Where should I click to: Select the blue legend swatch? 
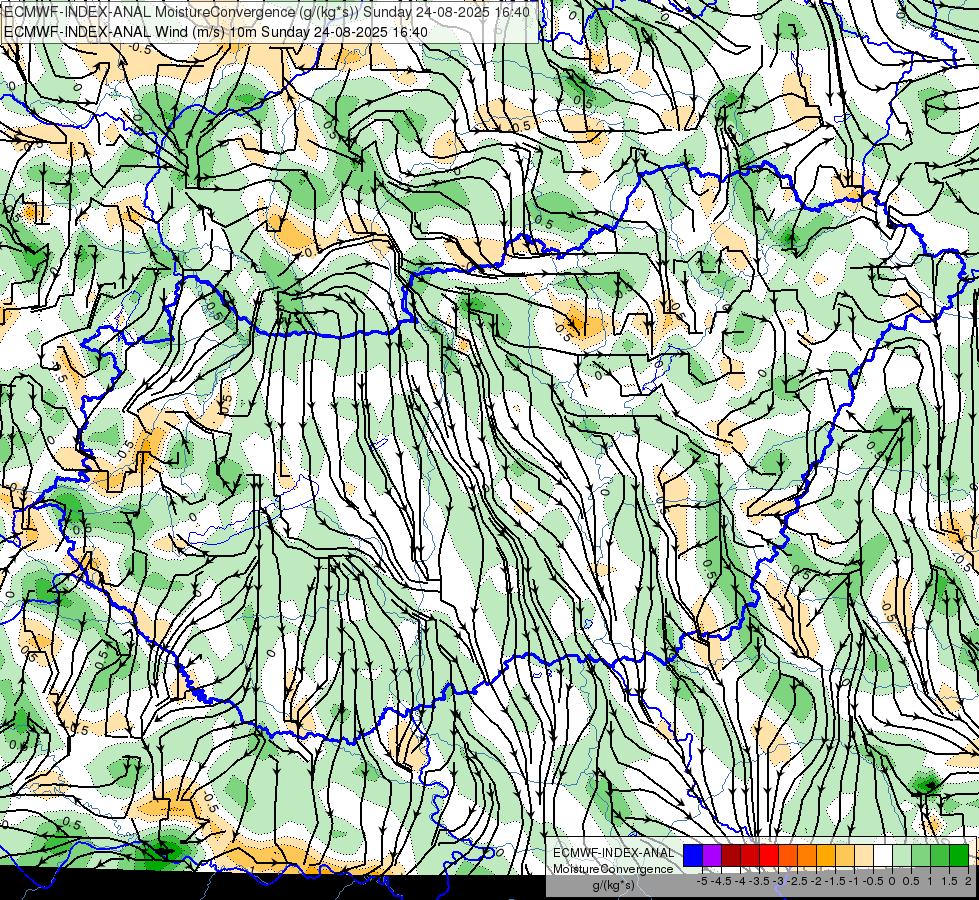693,855
